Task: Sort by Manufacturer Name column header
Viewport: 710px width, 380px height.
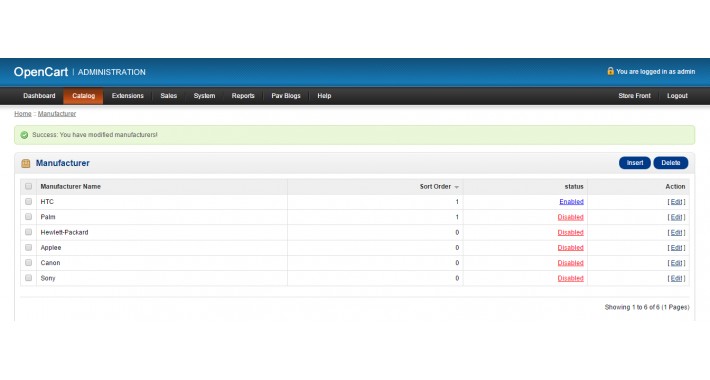Action: click(x=71, y=187)
